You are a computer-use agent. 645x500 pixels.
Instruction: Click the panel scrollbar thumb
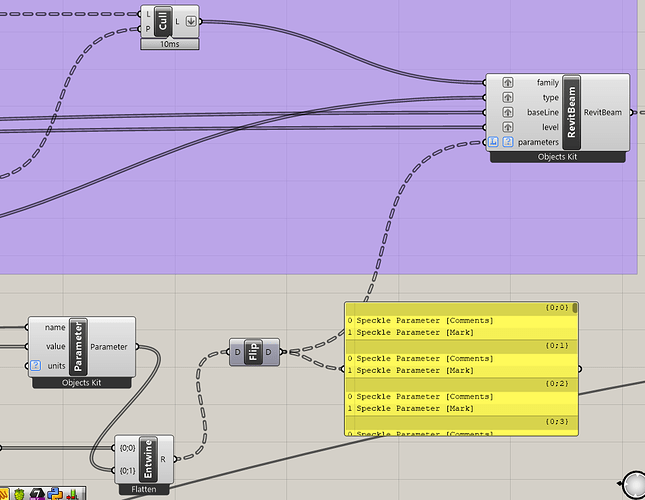(x=575, y=308)
